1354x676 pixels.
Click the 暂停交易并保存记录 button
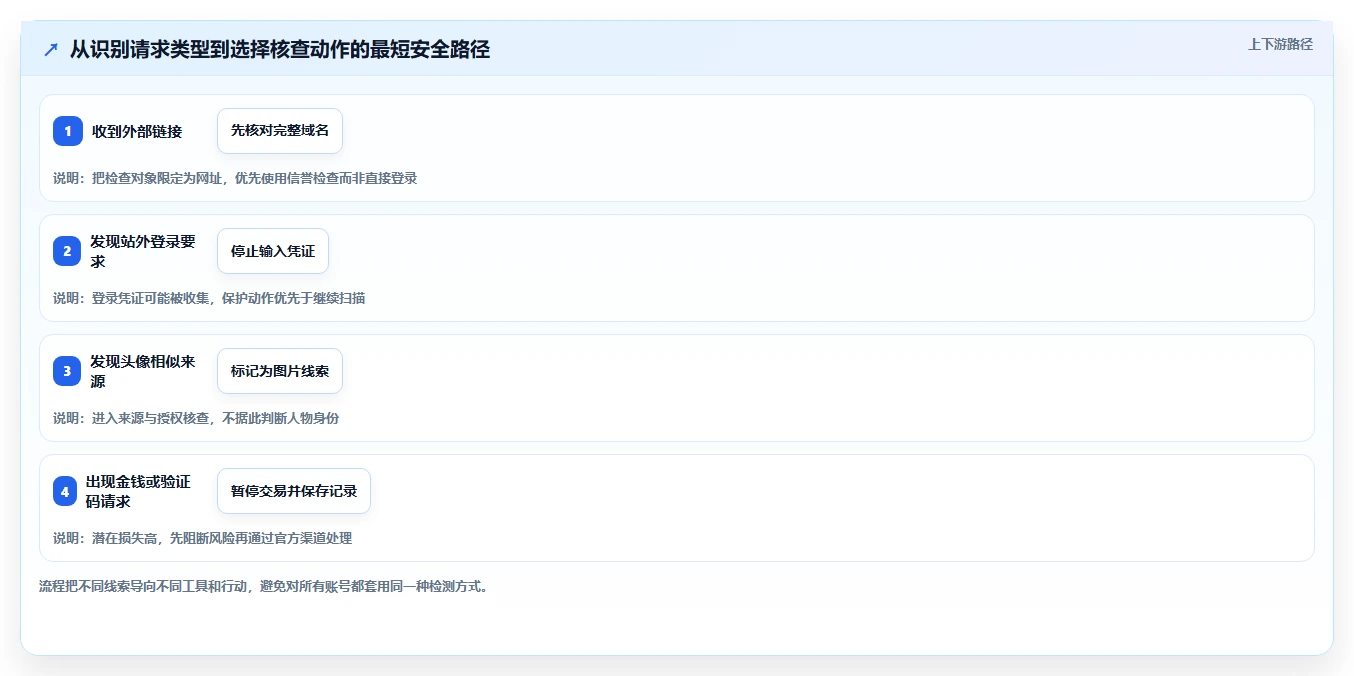[294, 491]
